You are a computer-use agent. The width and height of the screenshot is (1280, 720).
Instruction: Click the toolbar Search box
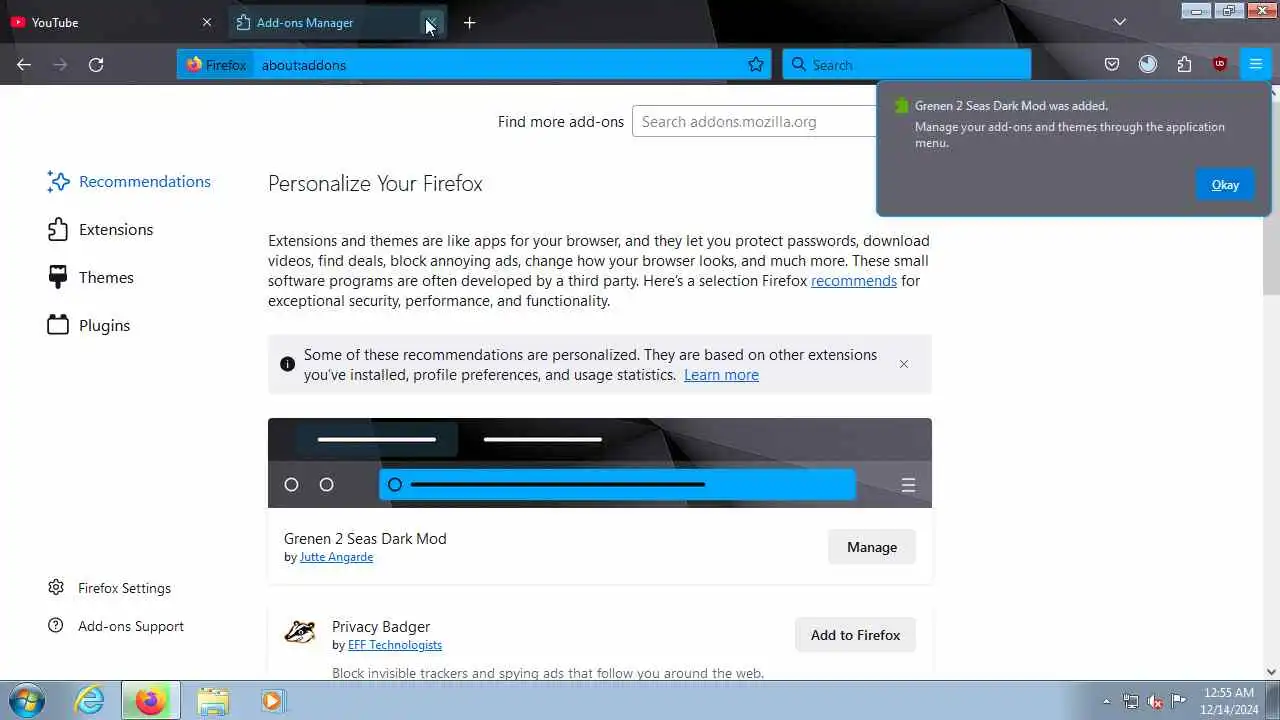pyautogui.click(x=907, y=65)
